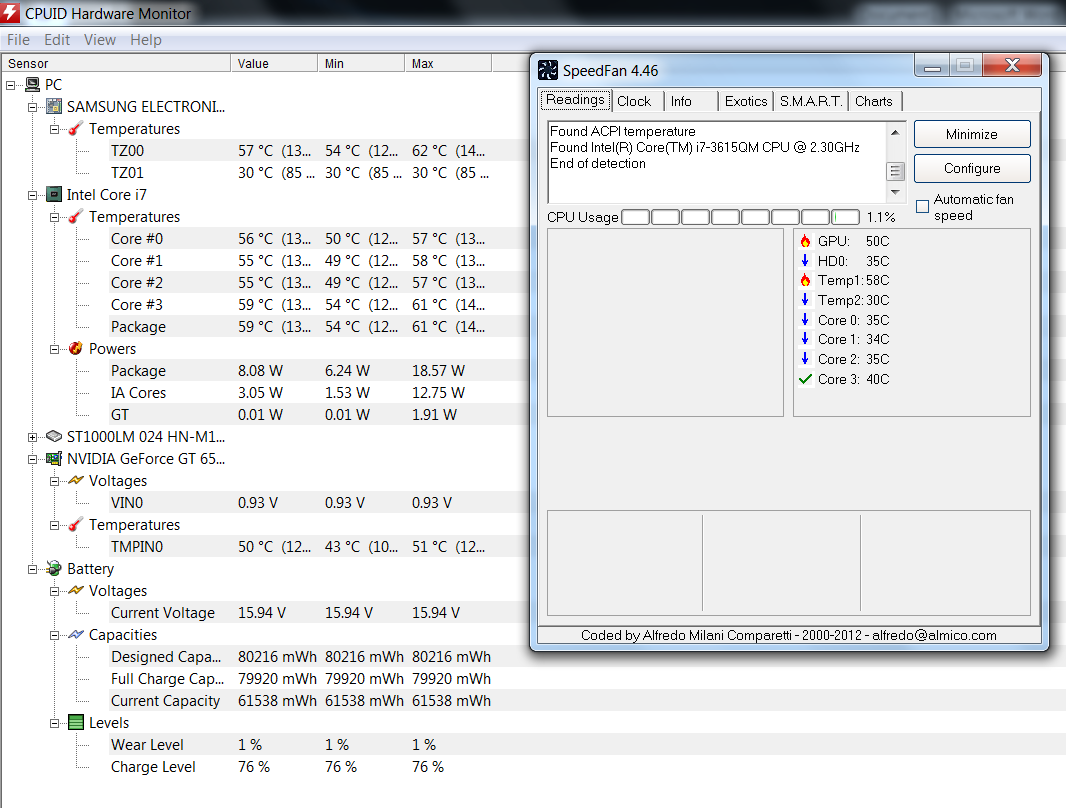
Task: Click the flame icon next to Temp1
Action: pos(805,280)
